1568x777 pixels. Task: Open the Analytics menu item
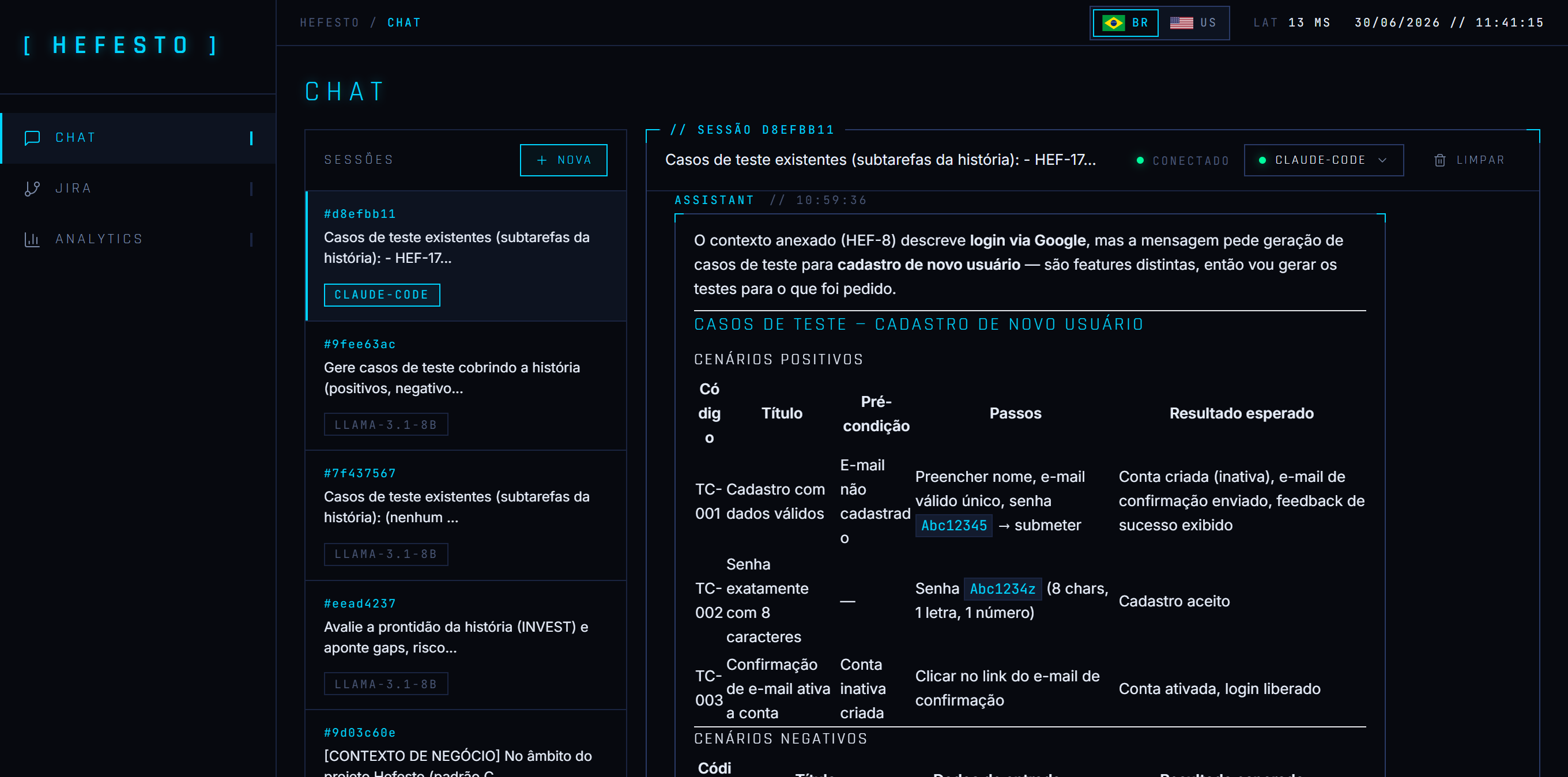tap(138, 239)
